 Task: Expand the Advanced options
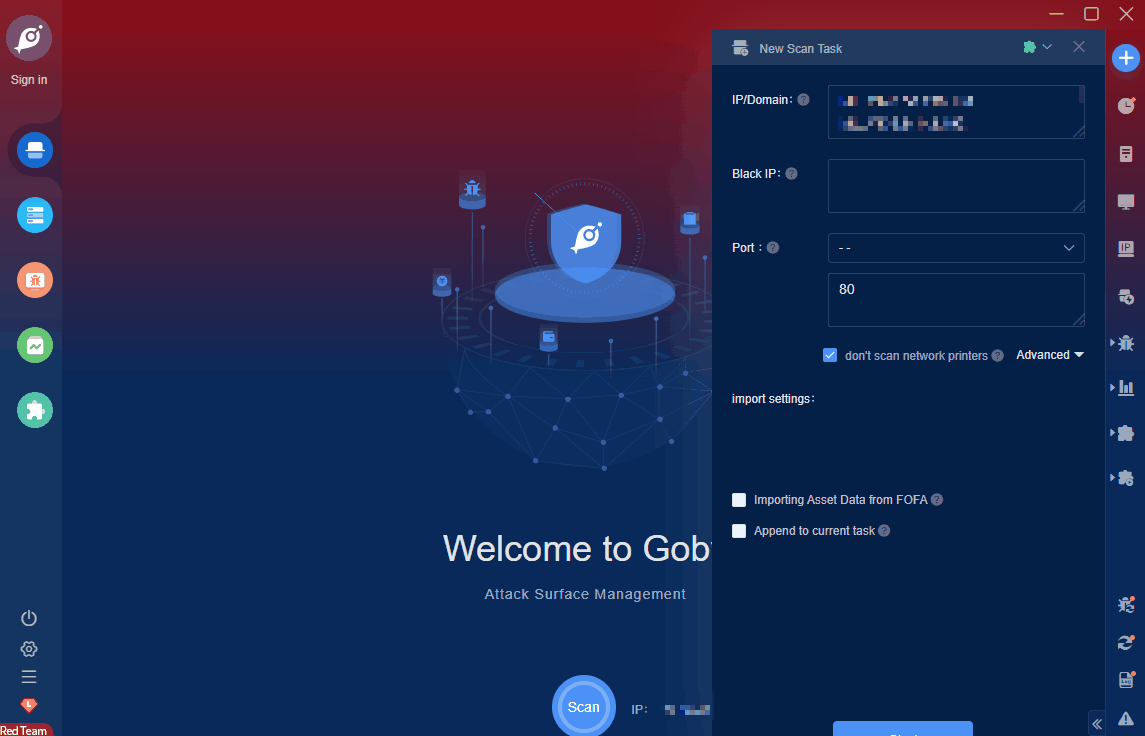pyautogui.click(x=1049, y=355)
